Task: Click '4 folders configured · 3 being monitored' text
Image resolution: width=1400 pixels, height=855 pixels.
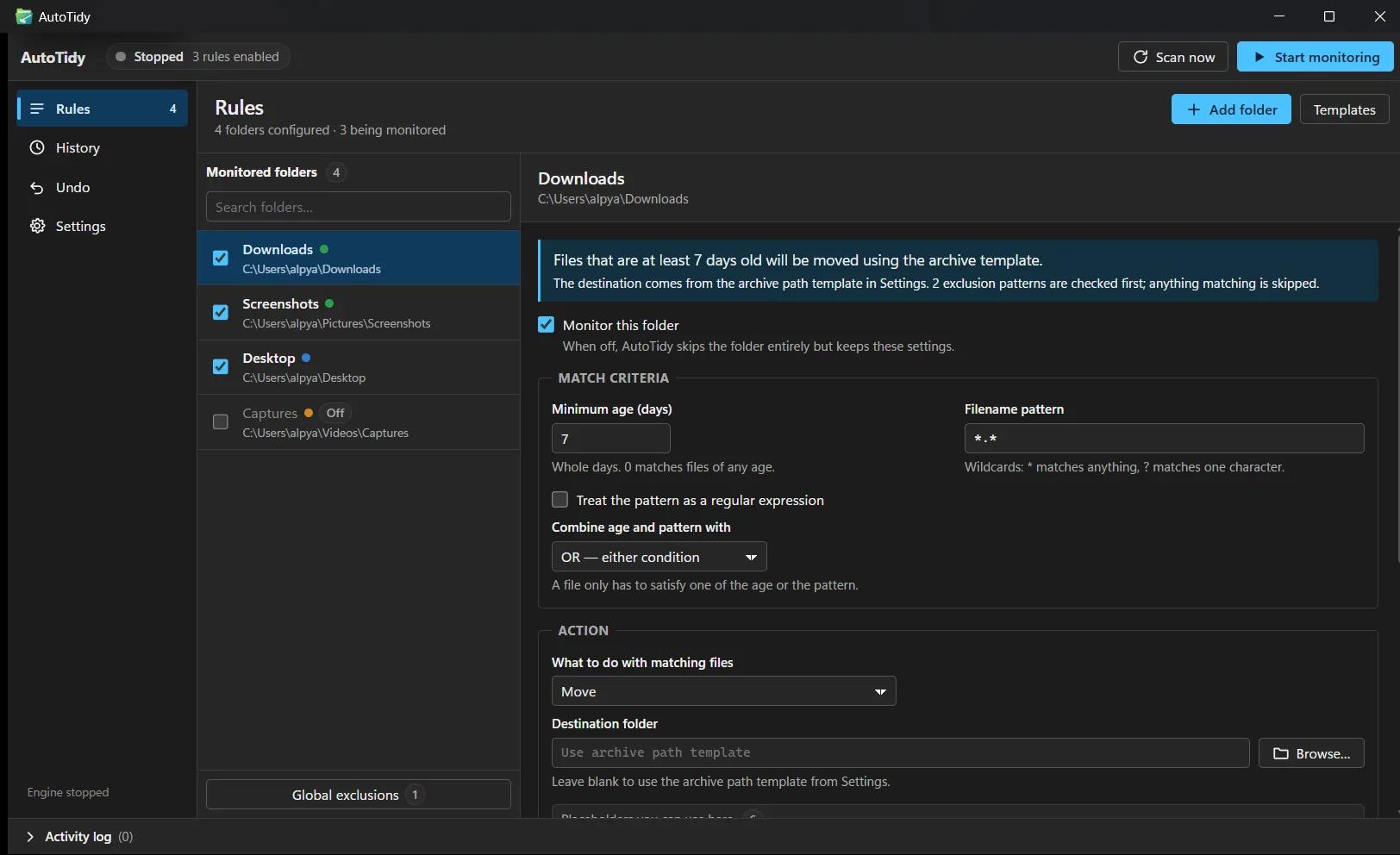Action: (330, 130)
